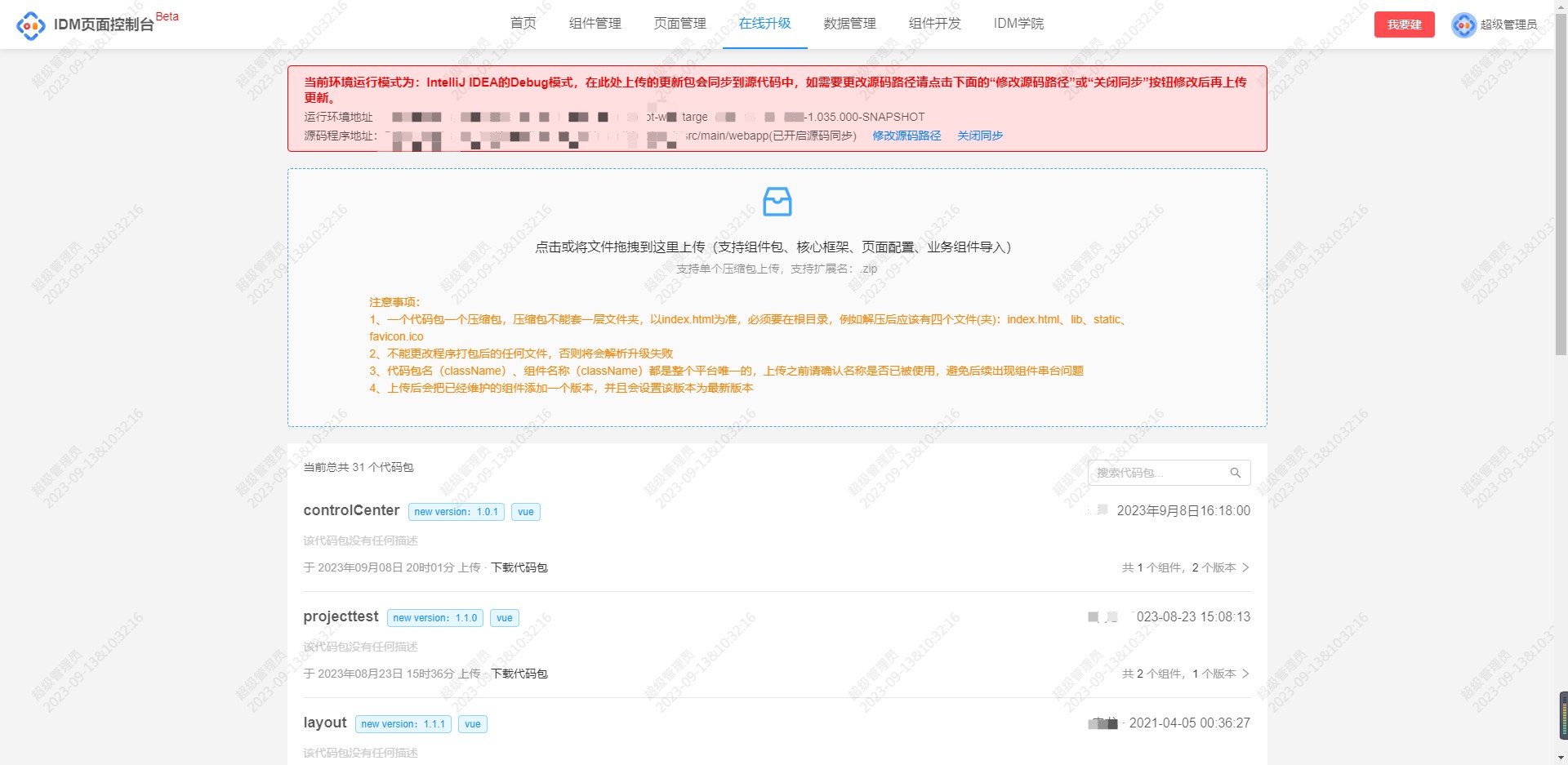Expand controlCenter row chevron arrow
Image resolution: width=1568 pixels, height=765 pixels.
[1245, 567]
